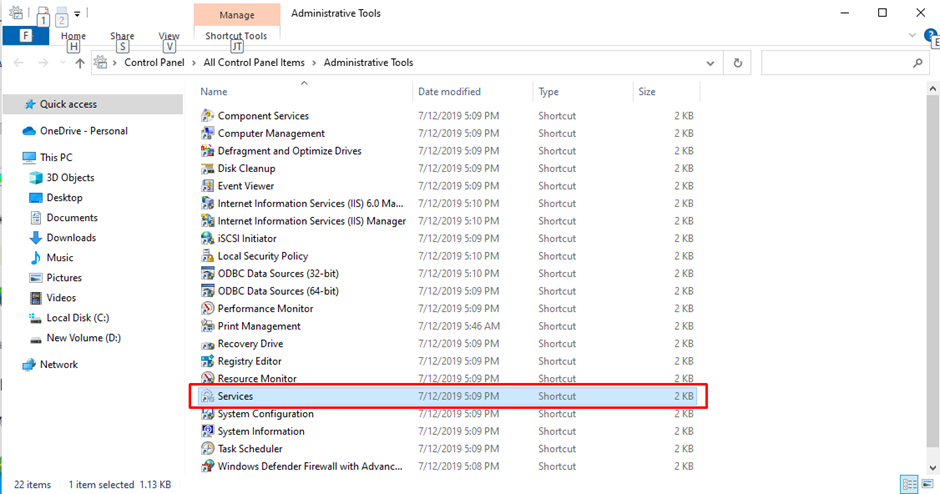Expand the ribbon with the chevron
This screenshot has height=494, width=940.
(912, 35)
